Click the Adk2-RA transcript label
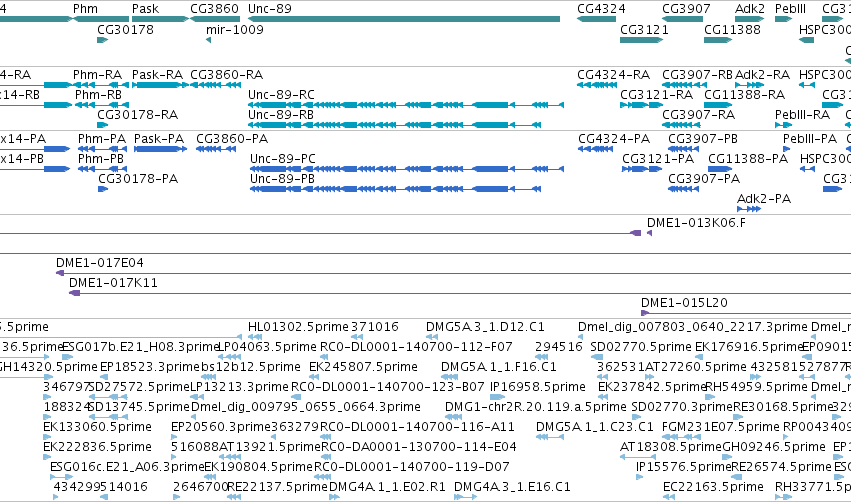The height and width of the screenshot is (502, 851). coord(763,74)
